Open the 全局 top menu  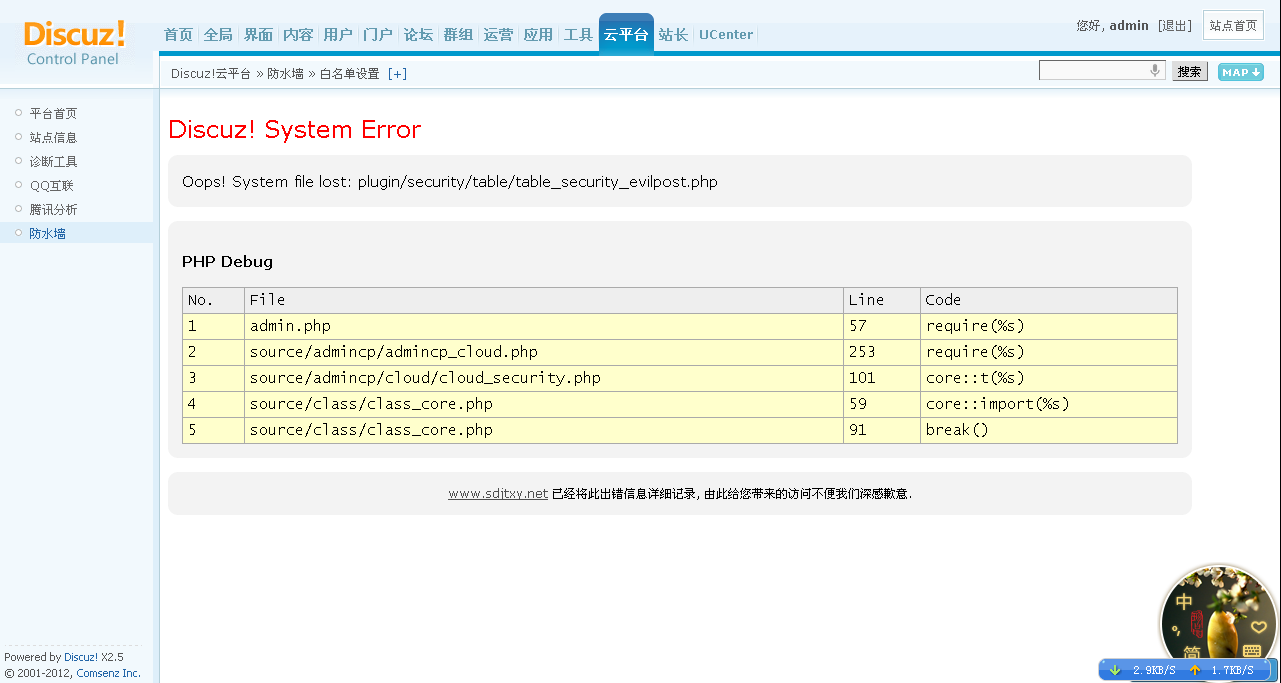(x=218, y=35)
